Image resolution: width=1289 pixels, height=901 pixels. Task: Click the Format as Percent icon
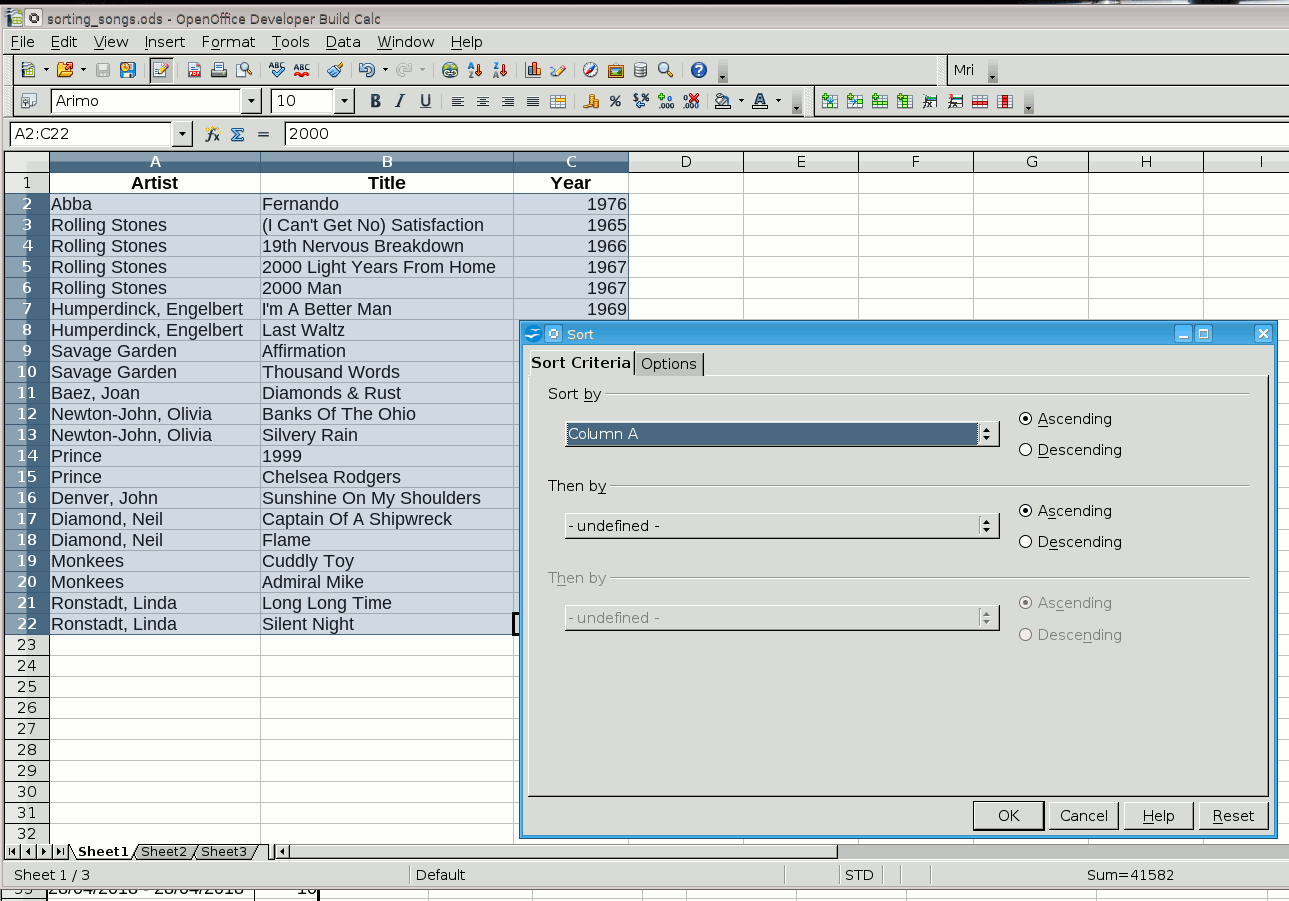point(615,101)
